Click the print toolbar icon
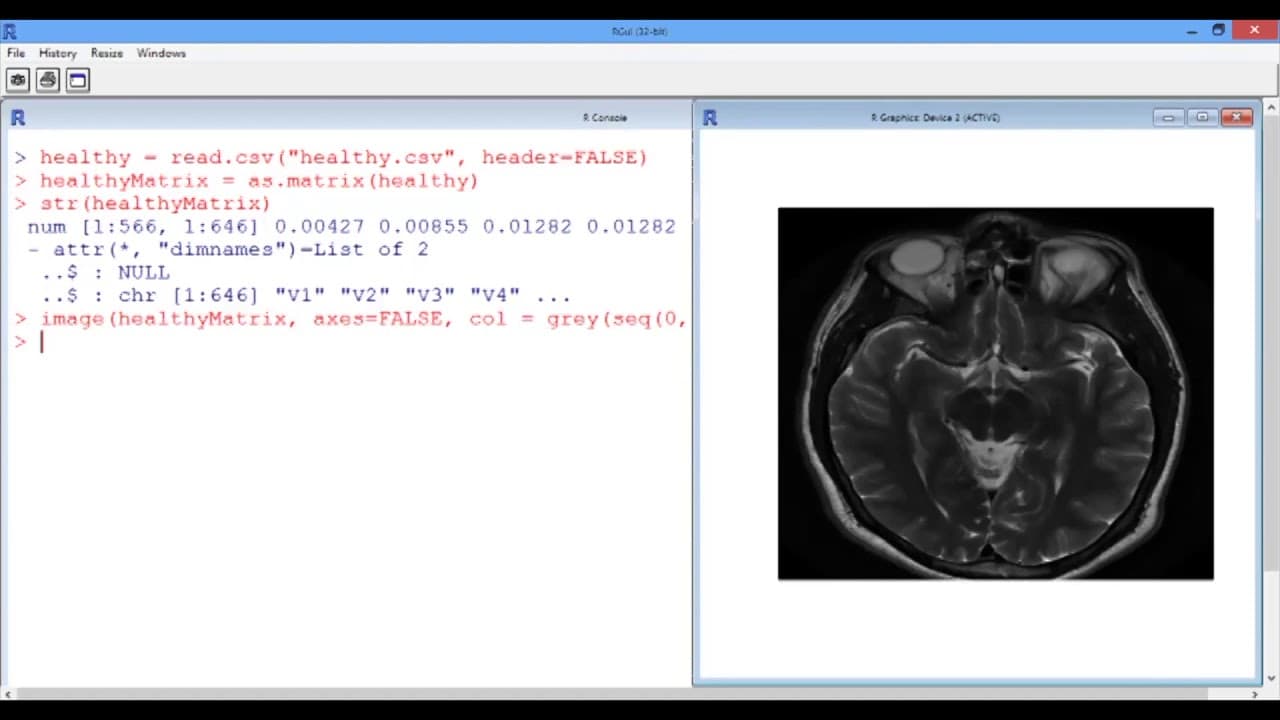1280x720 pixels. 48,80
